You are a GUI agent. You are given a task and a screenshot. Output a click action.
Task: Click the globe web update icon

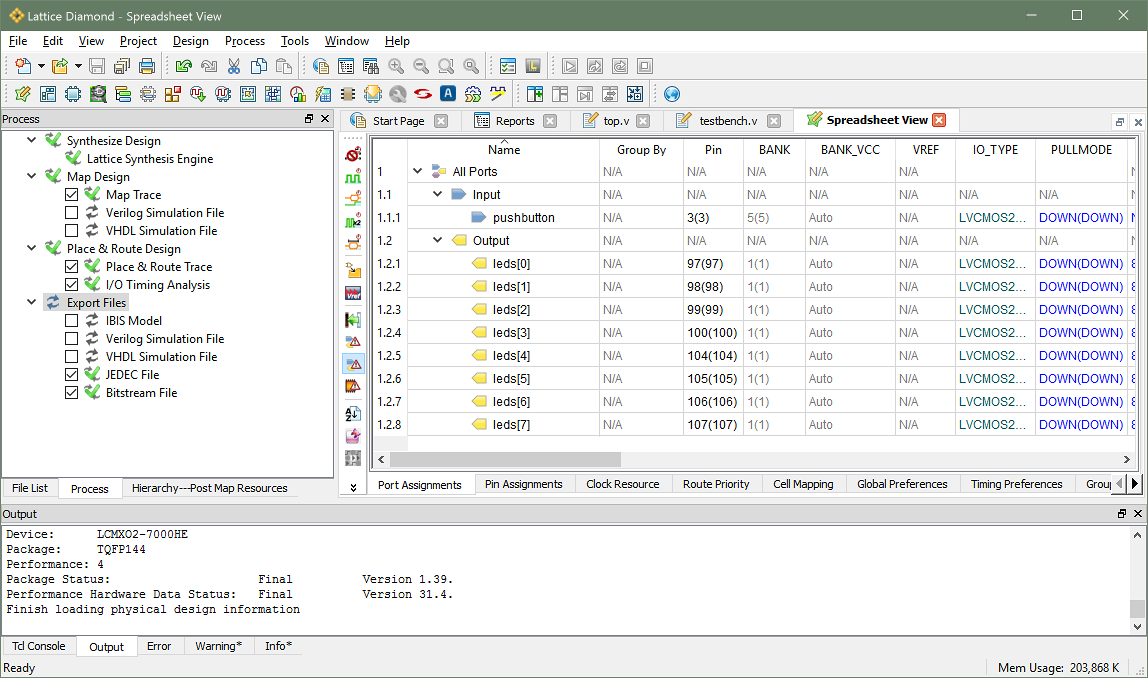point(671,94)
